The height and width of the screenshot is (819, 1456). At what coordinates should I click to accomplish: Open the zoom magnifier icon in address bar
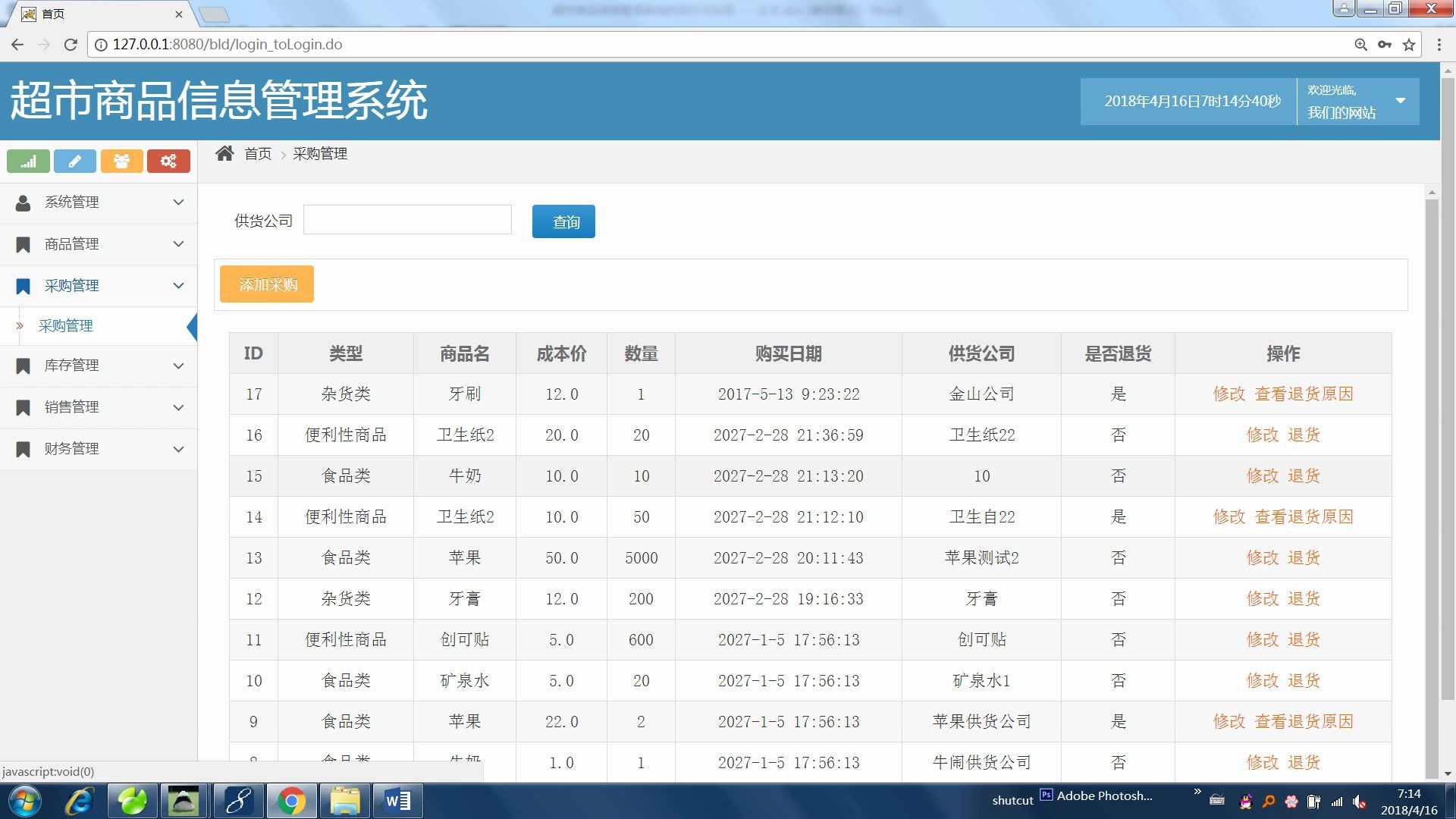pos(1360,45)
